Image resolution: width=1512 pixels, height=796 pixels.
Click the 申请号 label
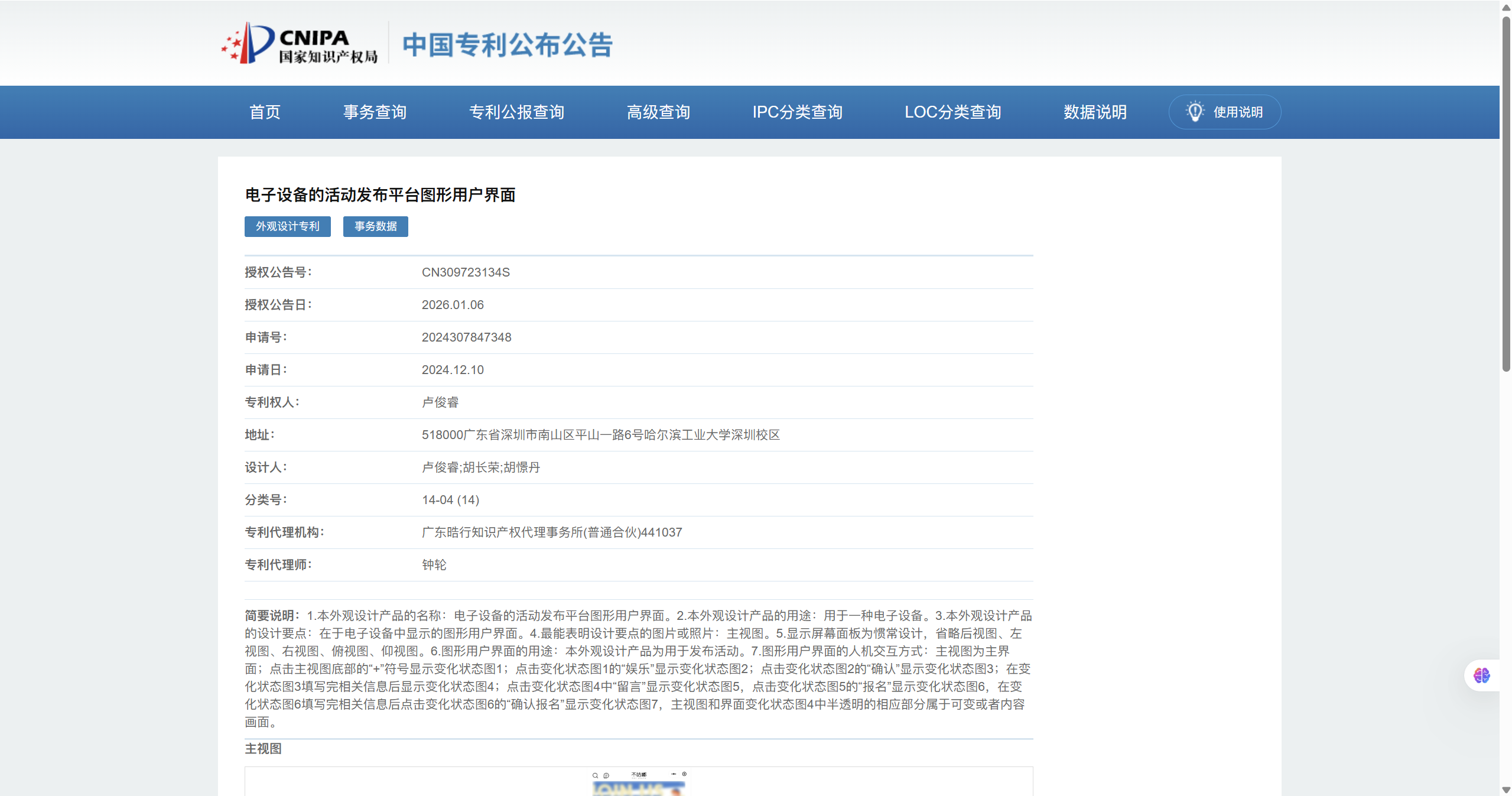pyautogui.click(x=266, y=337)
